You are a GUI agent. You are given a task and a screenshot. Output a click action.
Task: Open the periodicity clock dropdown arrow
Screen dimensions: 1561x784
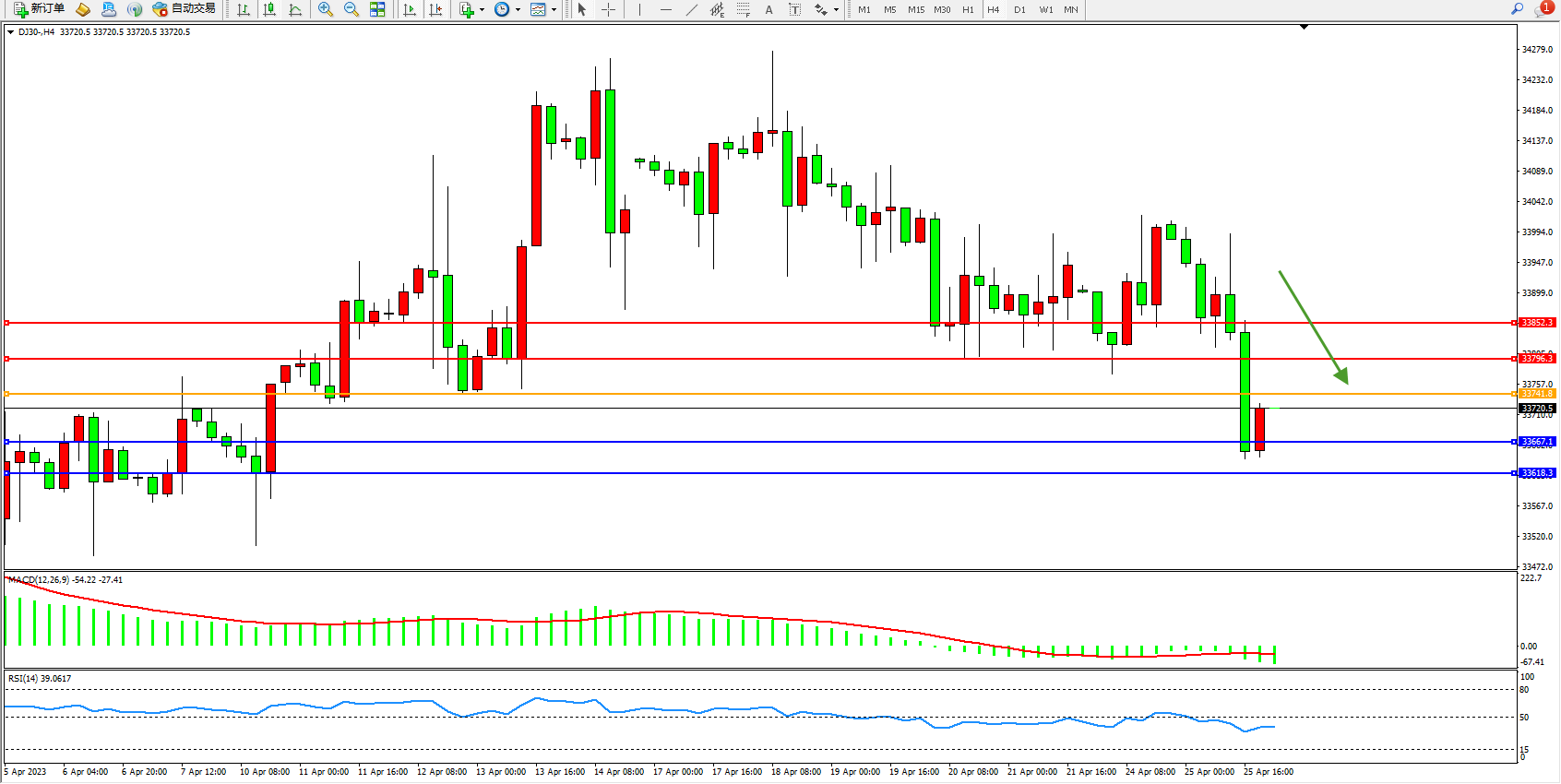(x=518, y=10)
